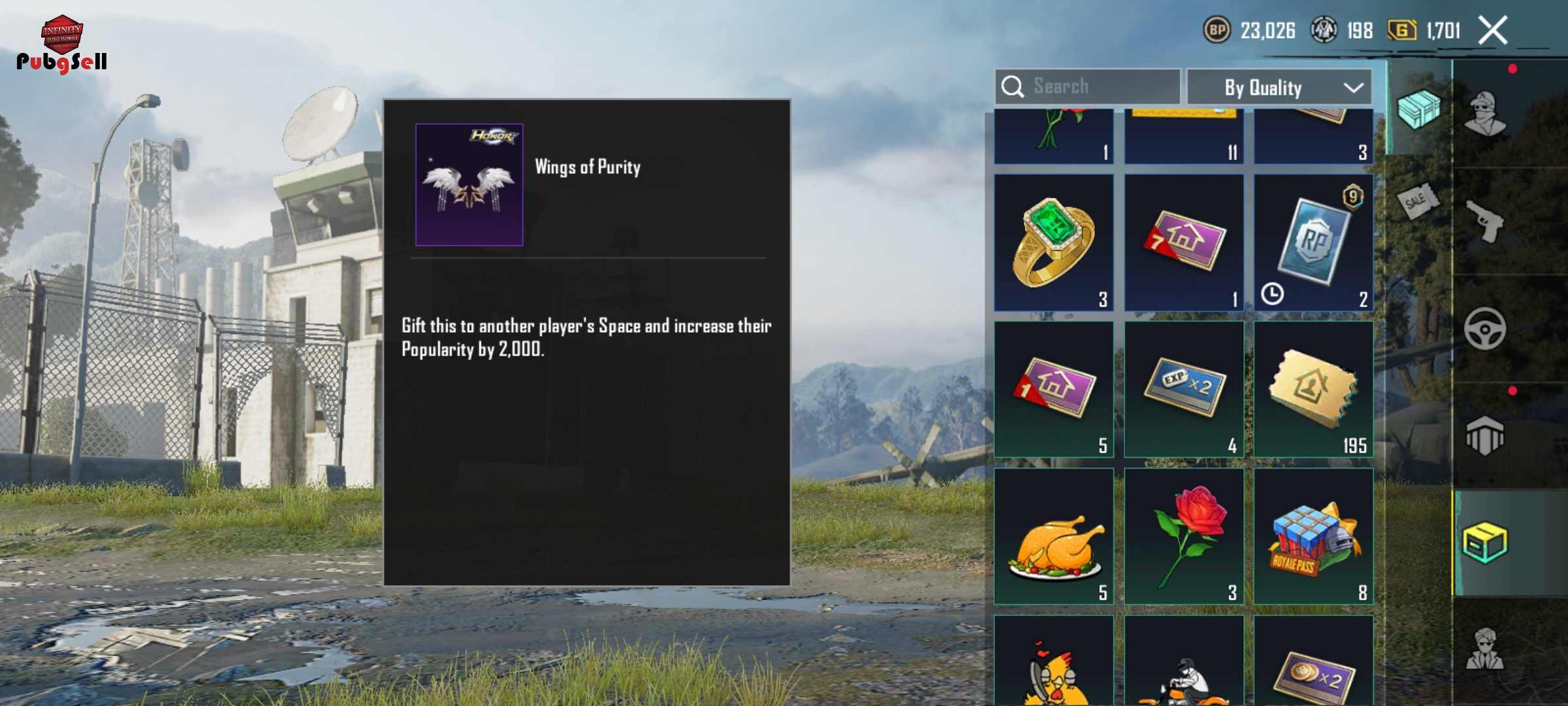Screen dimensions: 1568x706
Task: Close the inventory with X
Action: 1493,31
